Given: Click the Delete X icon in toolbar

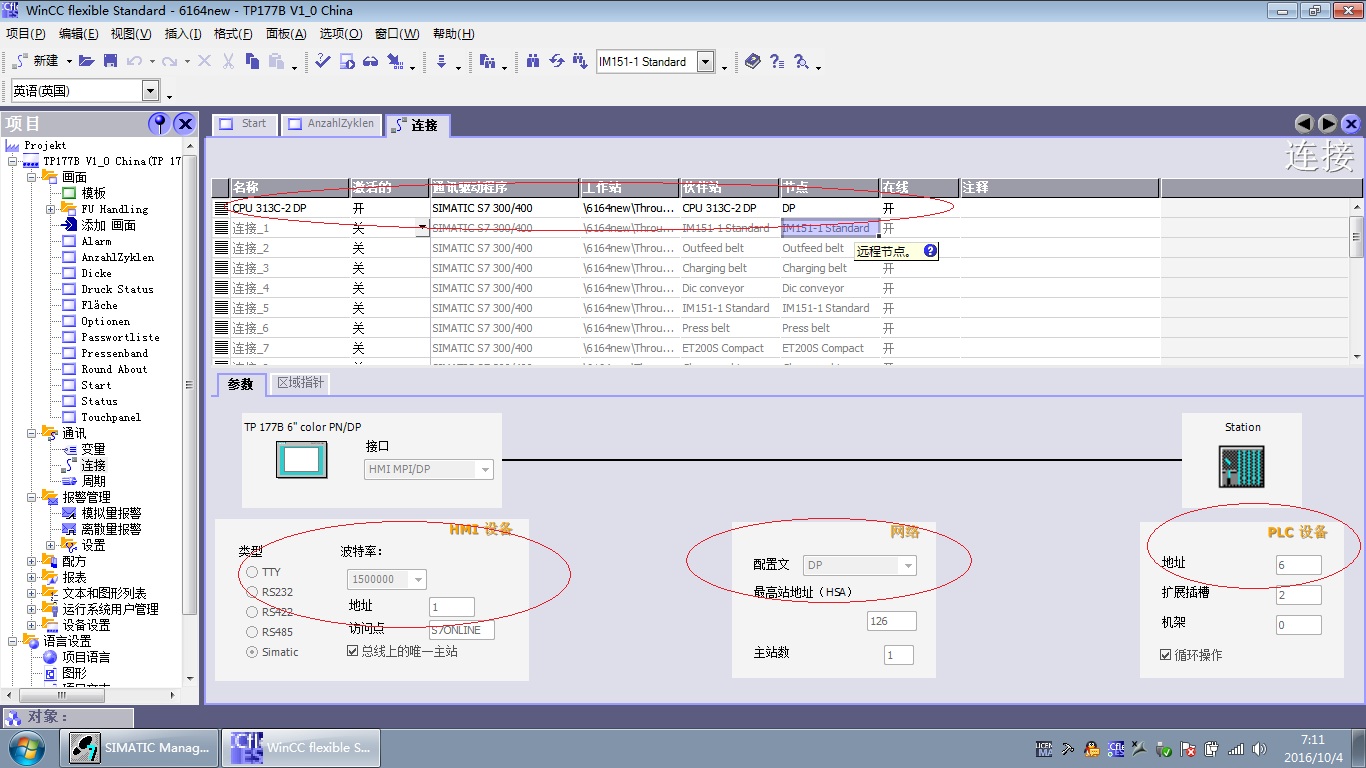Looking at the screenshot, I should pos(205,61).
